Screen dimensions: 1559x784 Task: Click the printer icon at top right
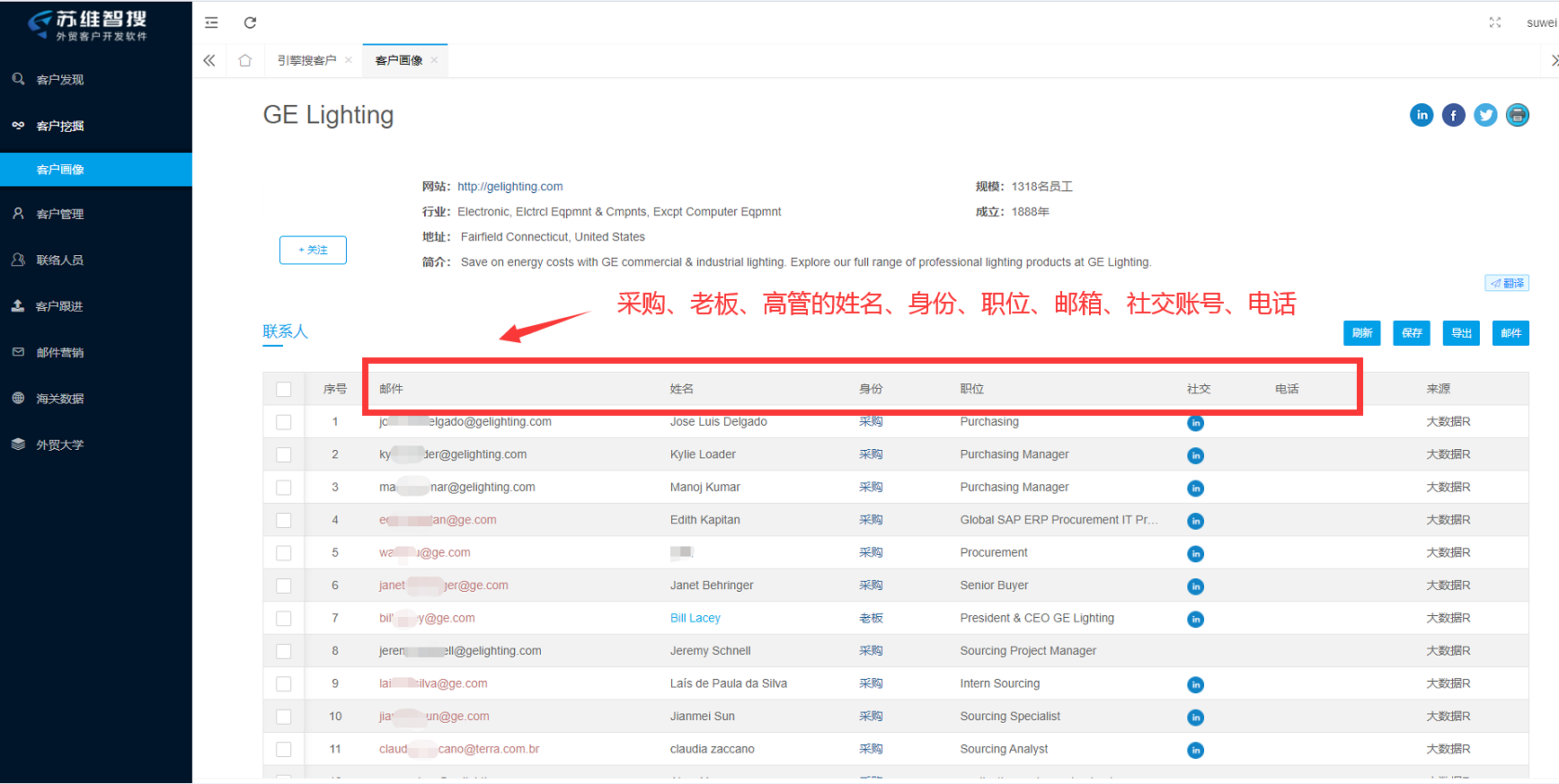point(1517,115)
